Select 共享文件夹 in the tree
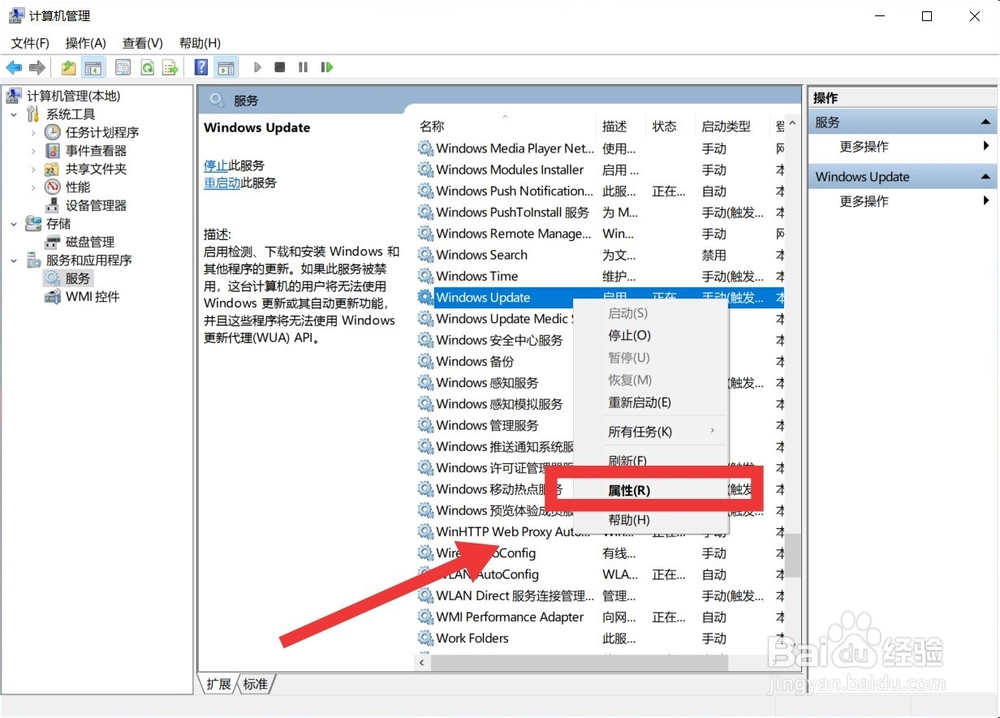 click(x=96, y=169)
